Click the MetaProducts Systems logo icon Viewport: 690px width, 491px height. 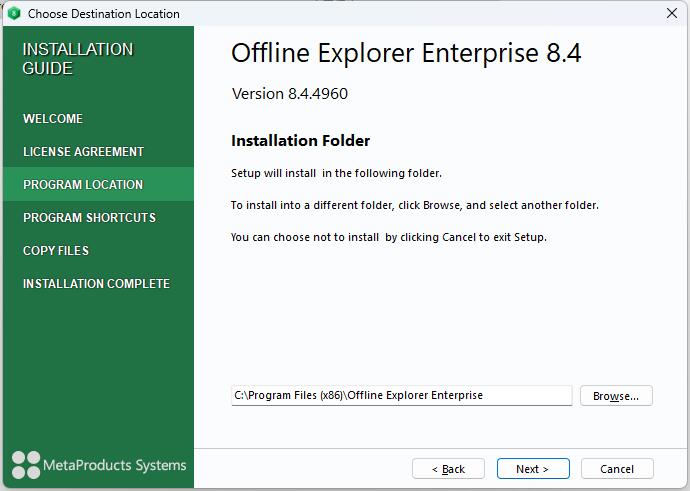pyautogui.click(x=26, y=465)
